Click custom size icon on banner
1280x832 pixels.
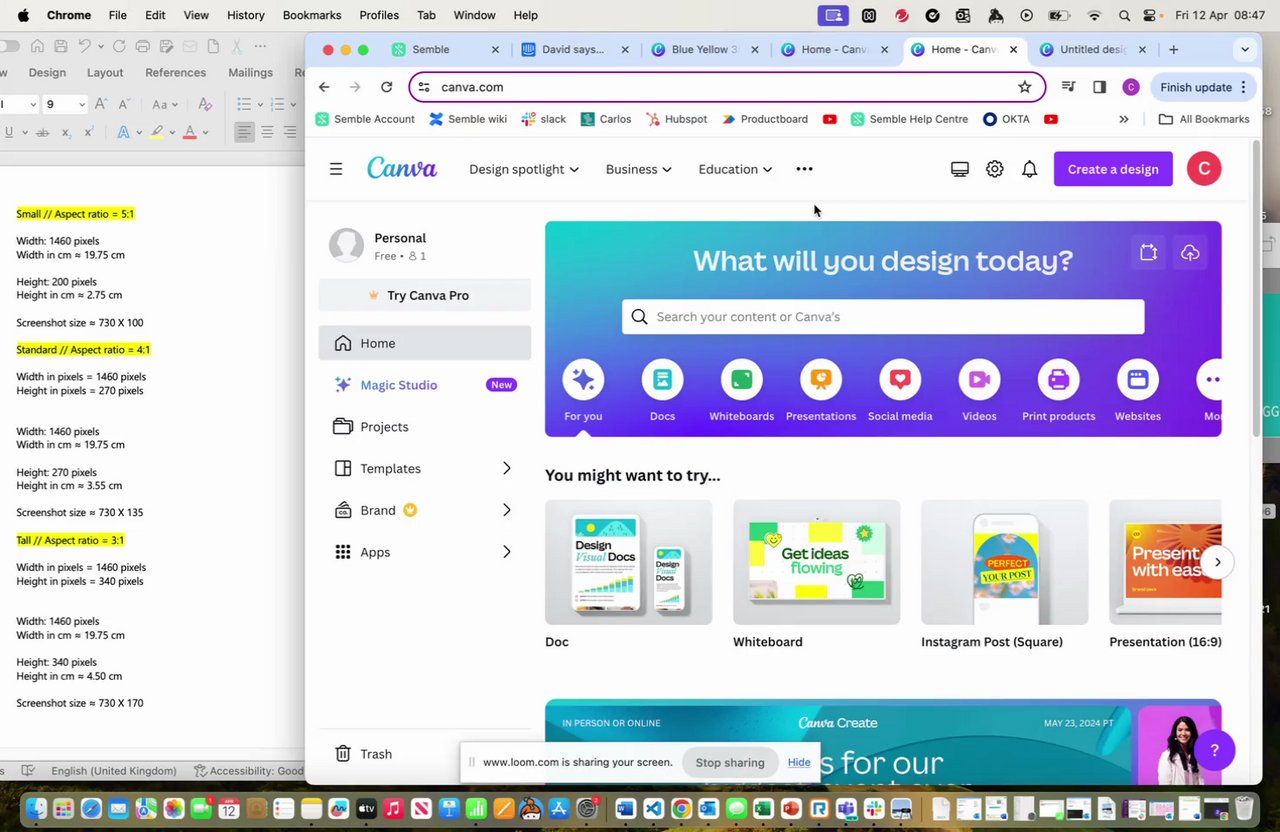click(x=1148, y=253)
